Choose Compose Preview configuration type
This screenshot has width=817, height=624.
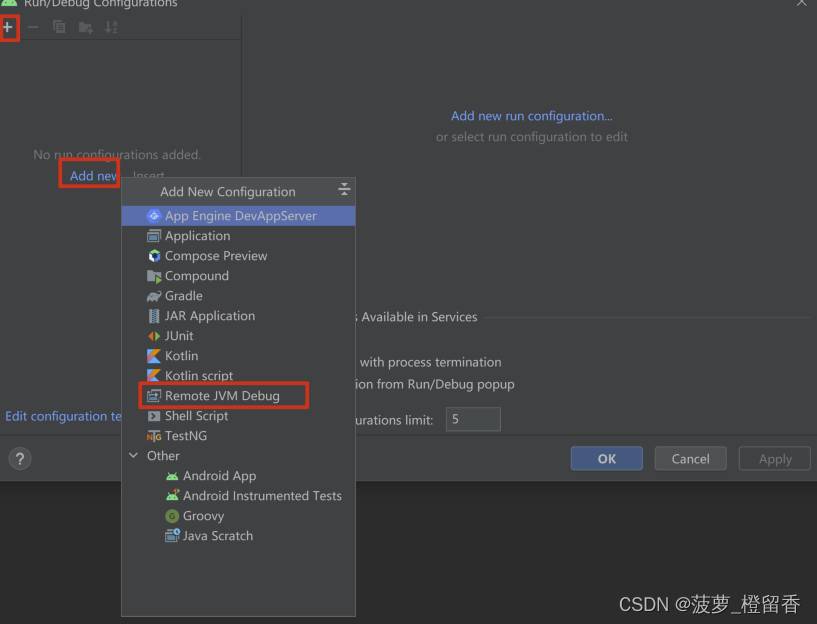[x=238, y=256]
